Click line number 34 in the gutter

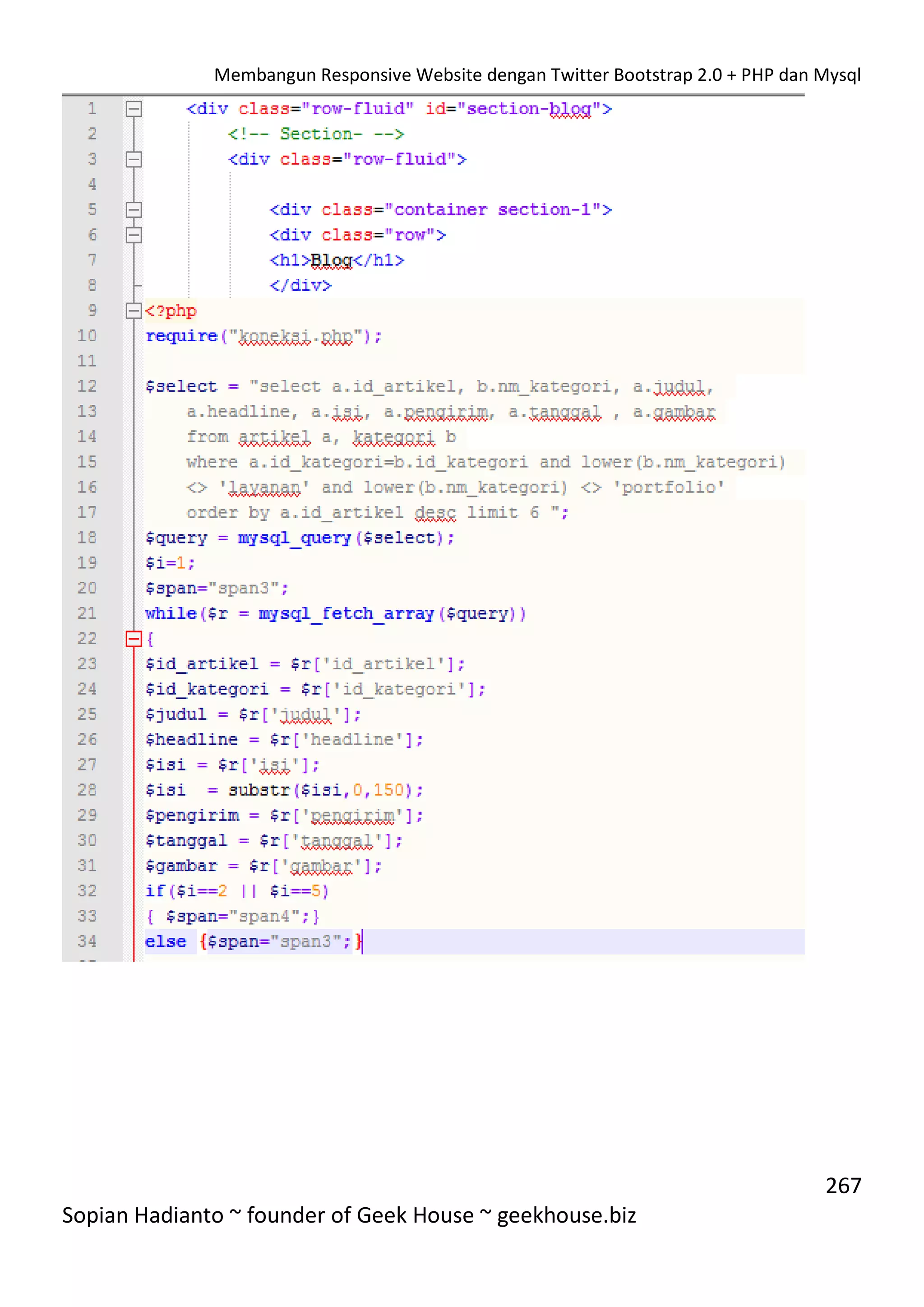pos(87,941)
